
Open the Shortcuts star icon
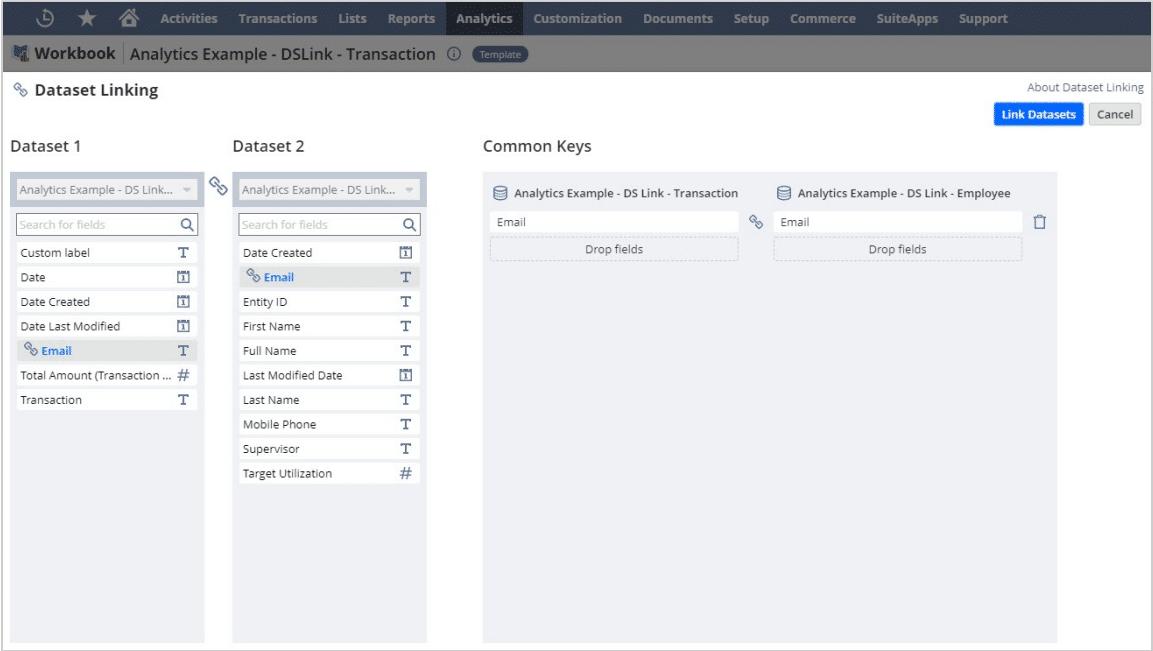(x=87, y=18)
